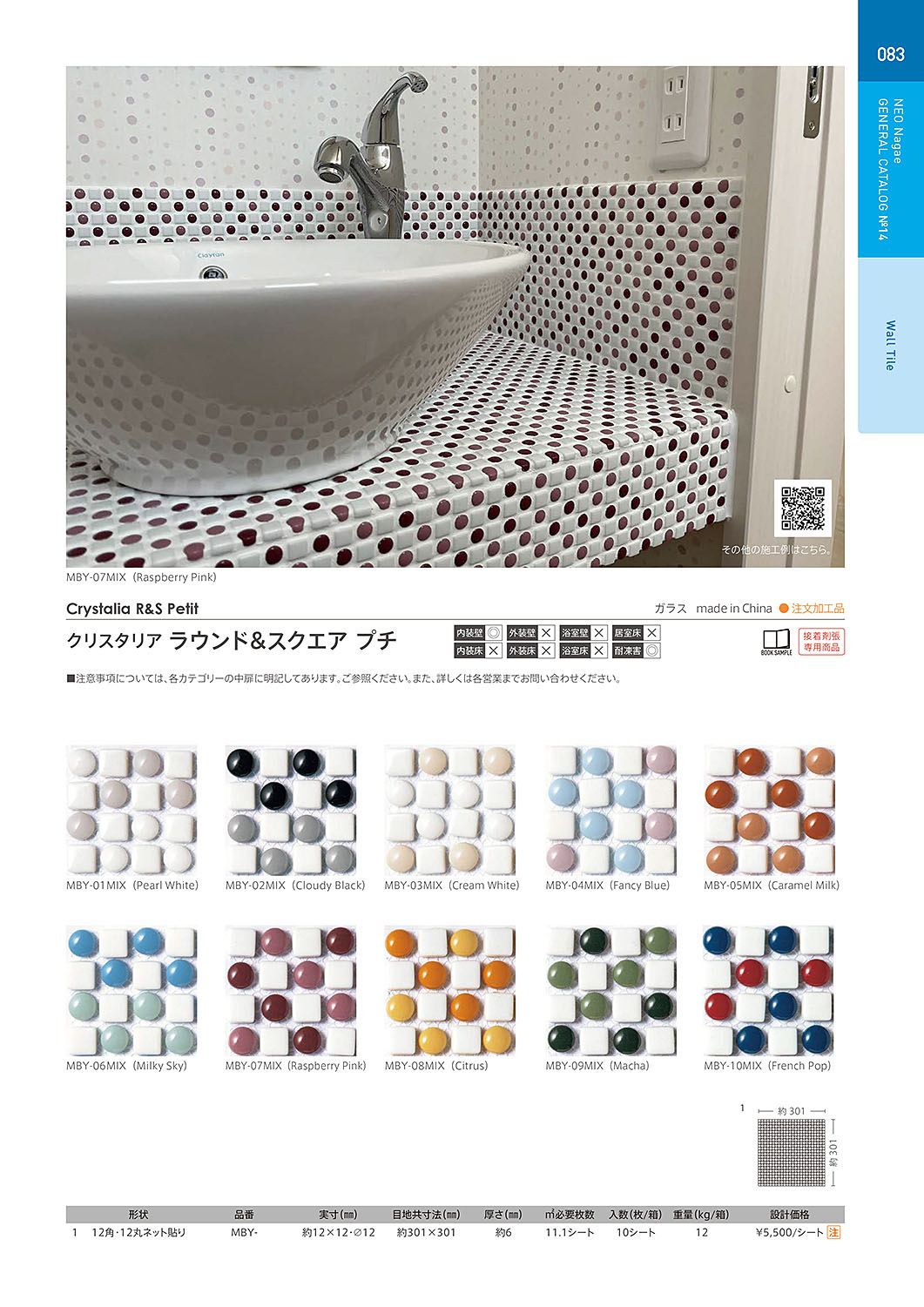Click the MBY-10MIX French Pop tile sample
The width and height of the screenshot is (924, 1307).
(x=769, y=991)
